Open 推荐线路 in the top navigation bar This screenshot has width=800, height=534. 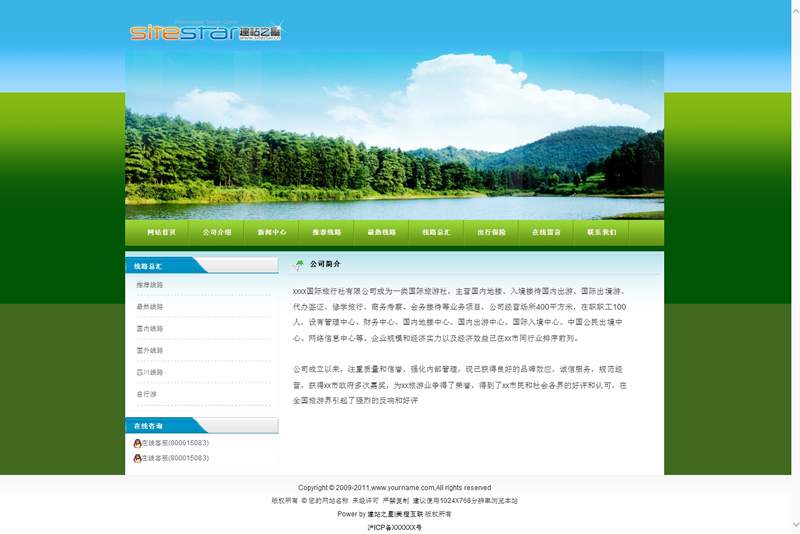(327, 232)
